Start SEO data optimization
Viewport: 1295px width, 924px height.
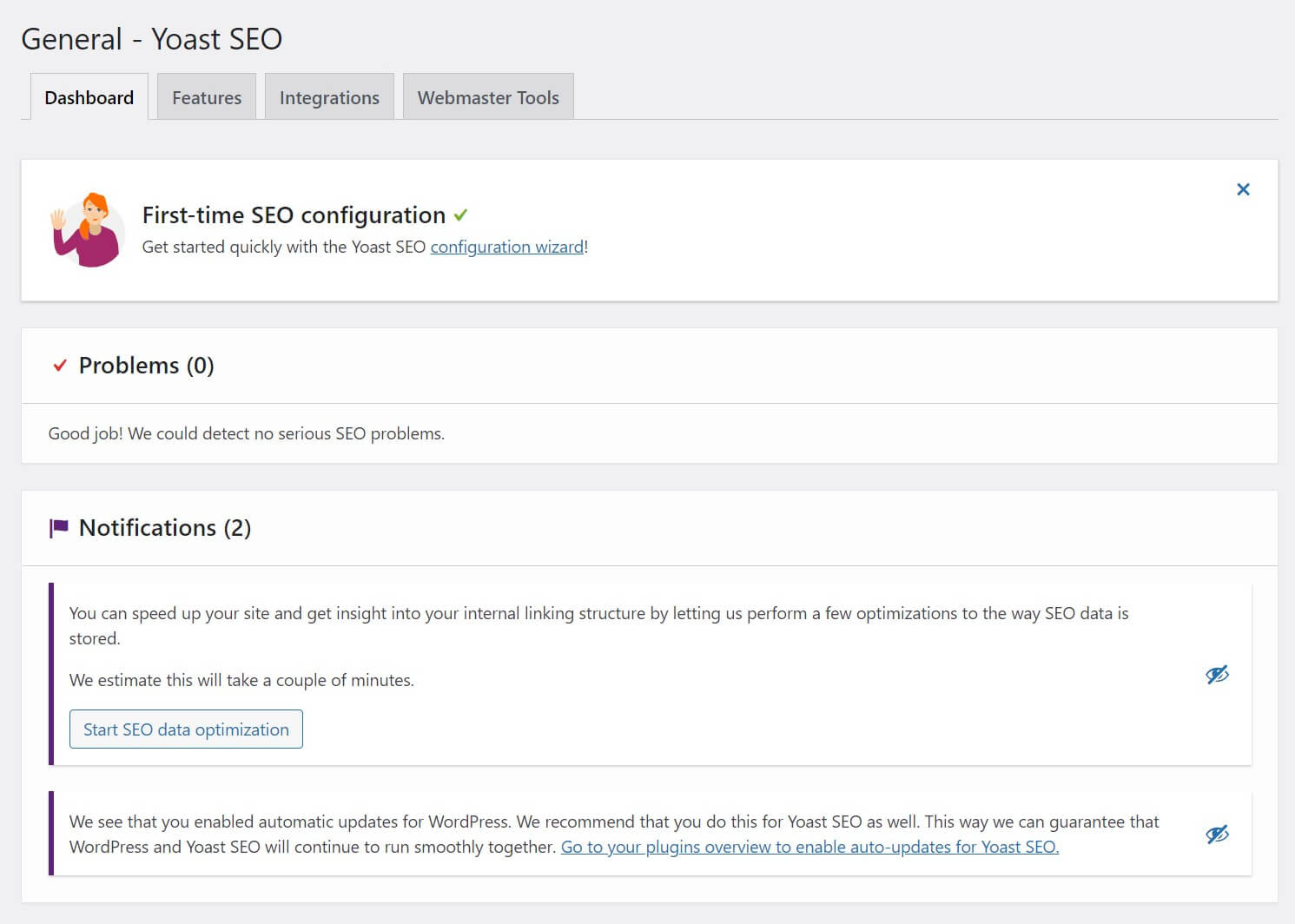pyautogui.click(x=186, y=729)
